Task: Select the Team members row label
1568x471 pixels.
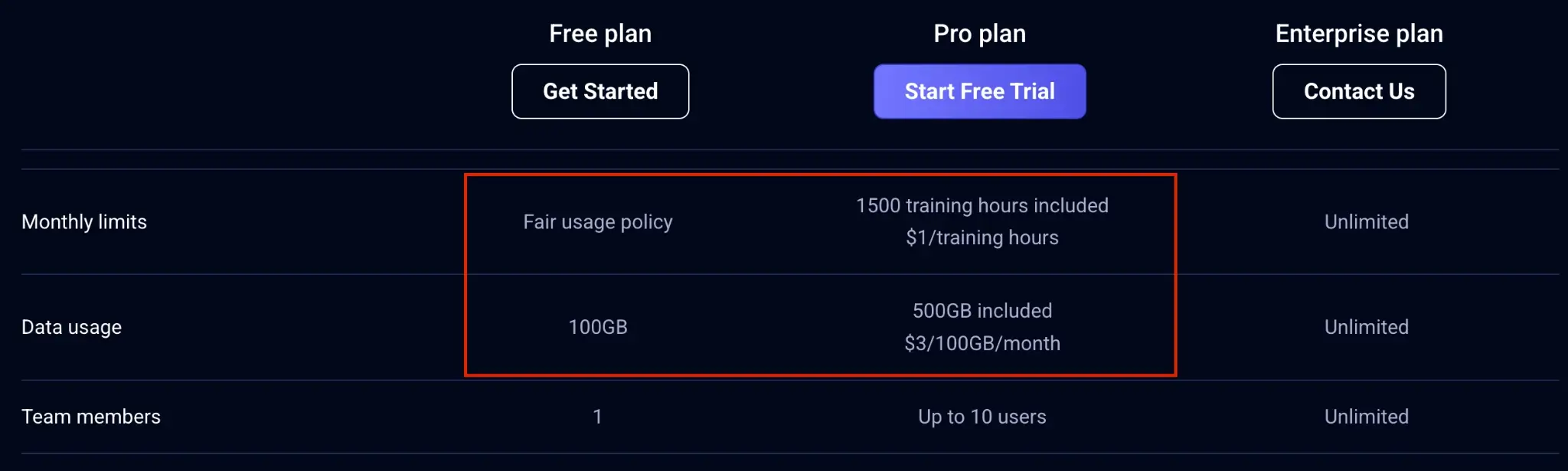Action: (x=91, y=417)
